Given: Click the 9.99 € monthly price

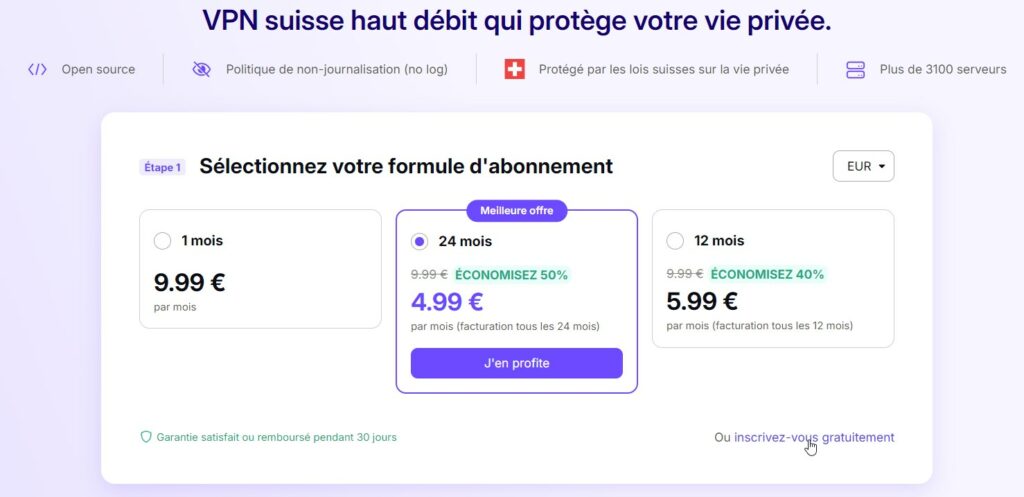Looking at the screenshot, I should point(190,283).
